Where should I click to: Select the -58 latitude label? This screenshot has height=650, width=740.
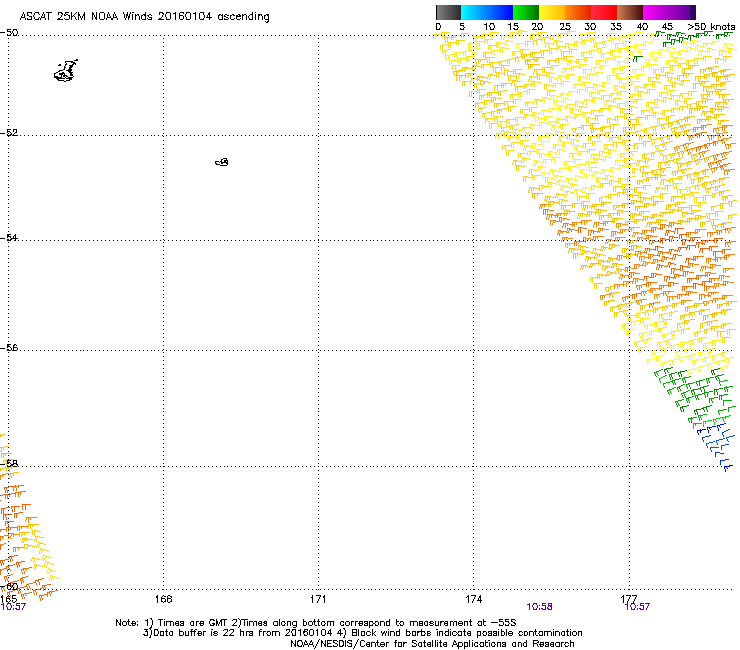[x=9, y=464]
